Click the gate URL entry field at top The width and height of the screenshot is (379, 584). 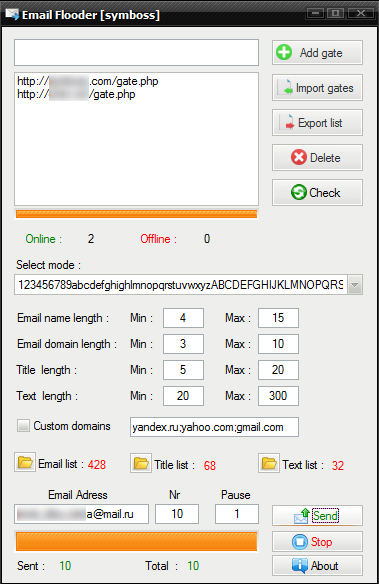point(136,53)
